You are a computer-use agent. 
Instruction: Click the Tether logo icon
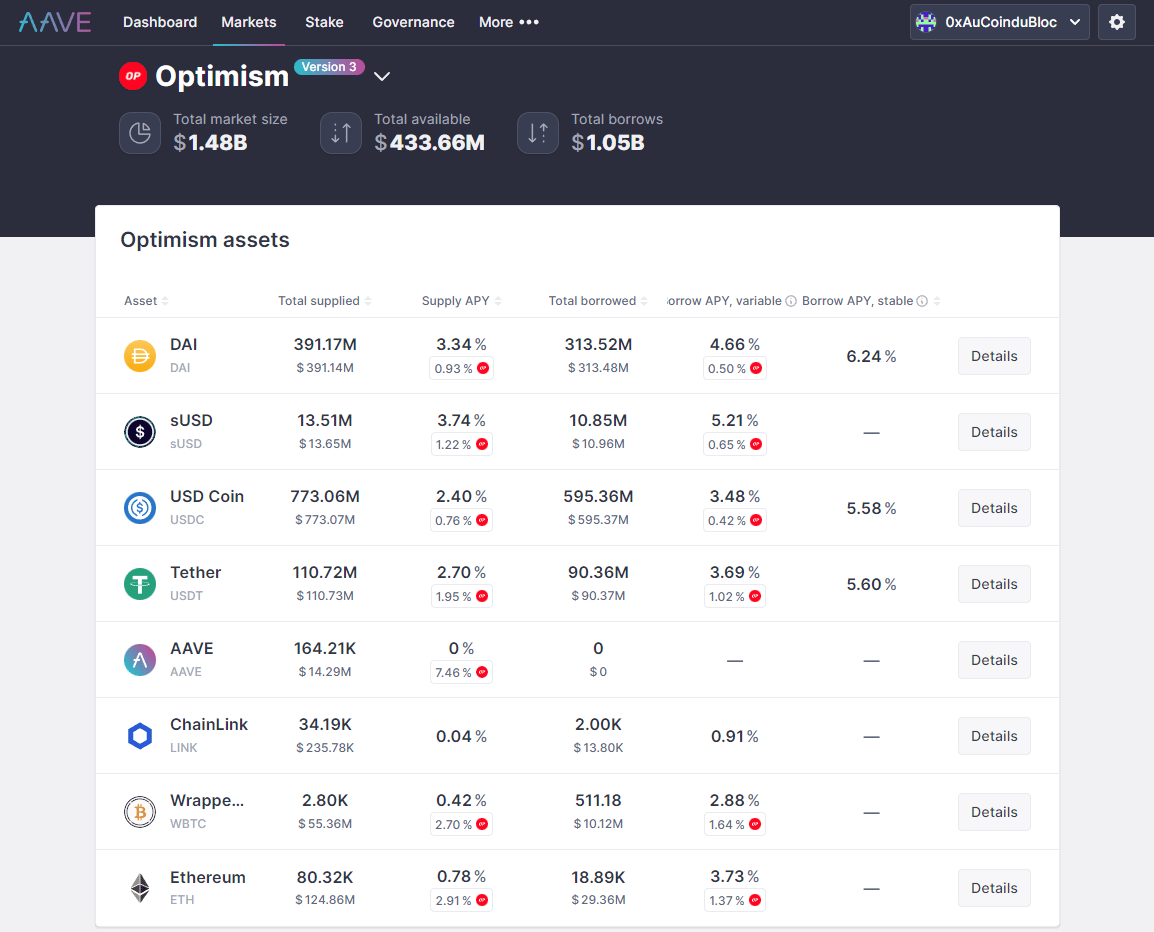click(x=139, y=584)
